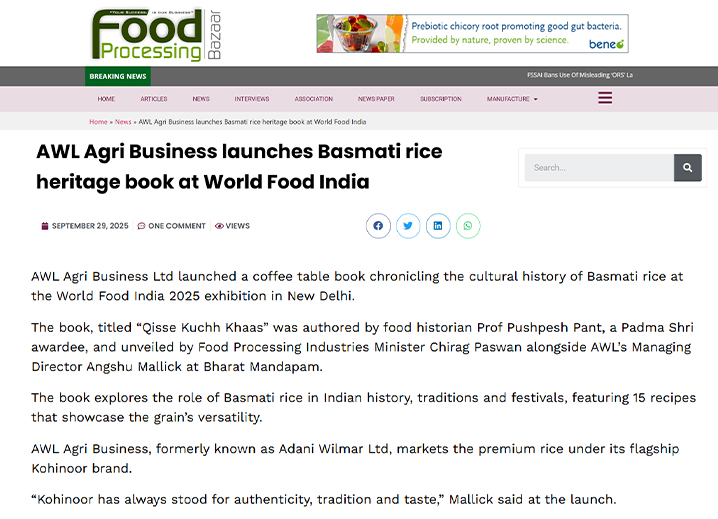The width and height of the screenshot is (718, 519).
Task: Click the search magnifier button
Action: point(688,167)
